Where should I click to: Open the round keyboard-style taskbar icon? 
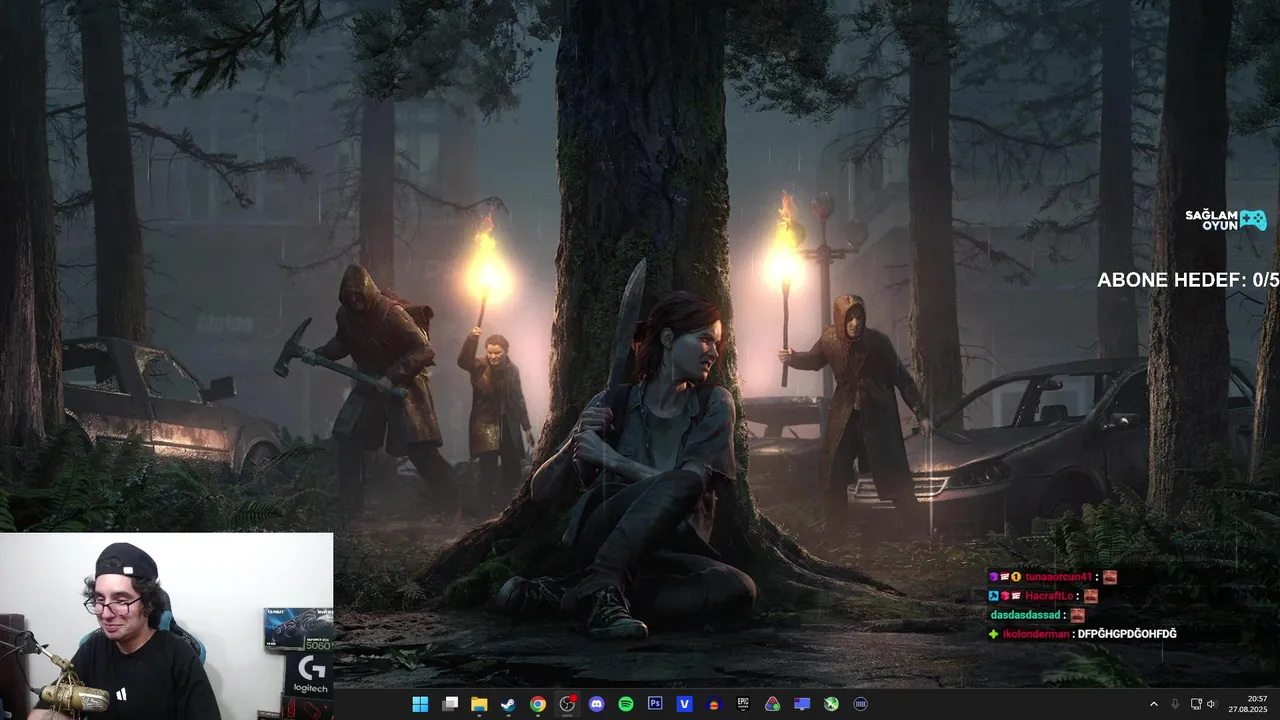[x=861, y=704]
